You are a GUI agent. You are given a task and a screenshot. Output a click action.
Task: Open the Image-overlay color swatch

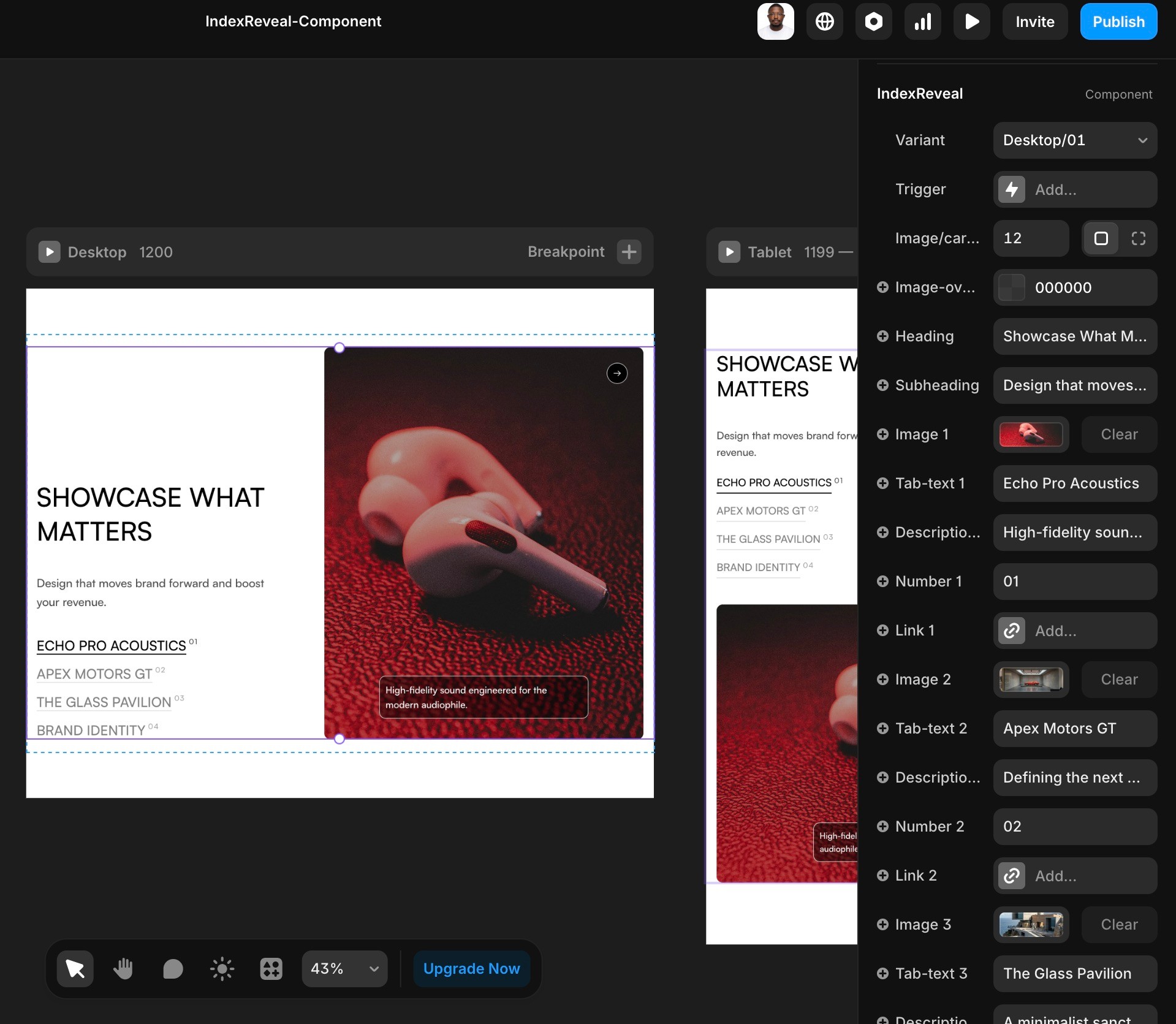click(x=1011, y=287)
